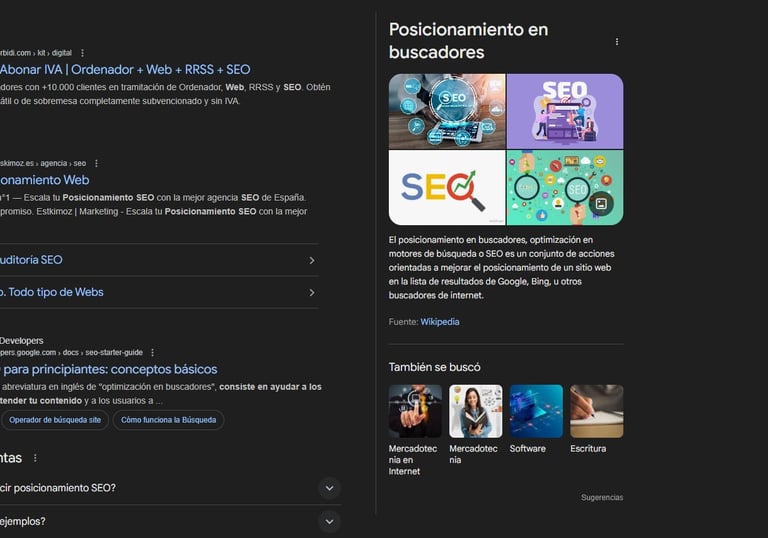Open the woman-with-book Mercadotecnia thumbnail
This screenshot has height=538, width=768.
(x=476, y=411)
